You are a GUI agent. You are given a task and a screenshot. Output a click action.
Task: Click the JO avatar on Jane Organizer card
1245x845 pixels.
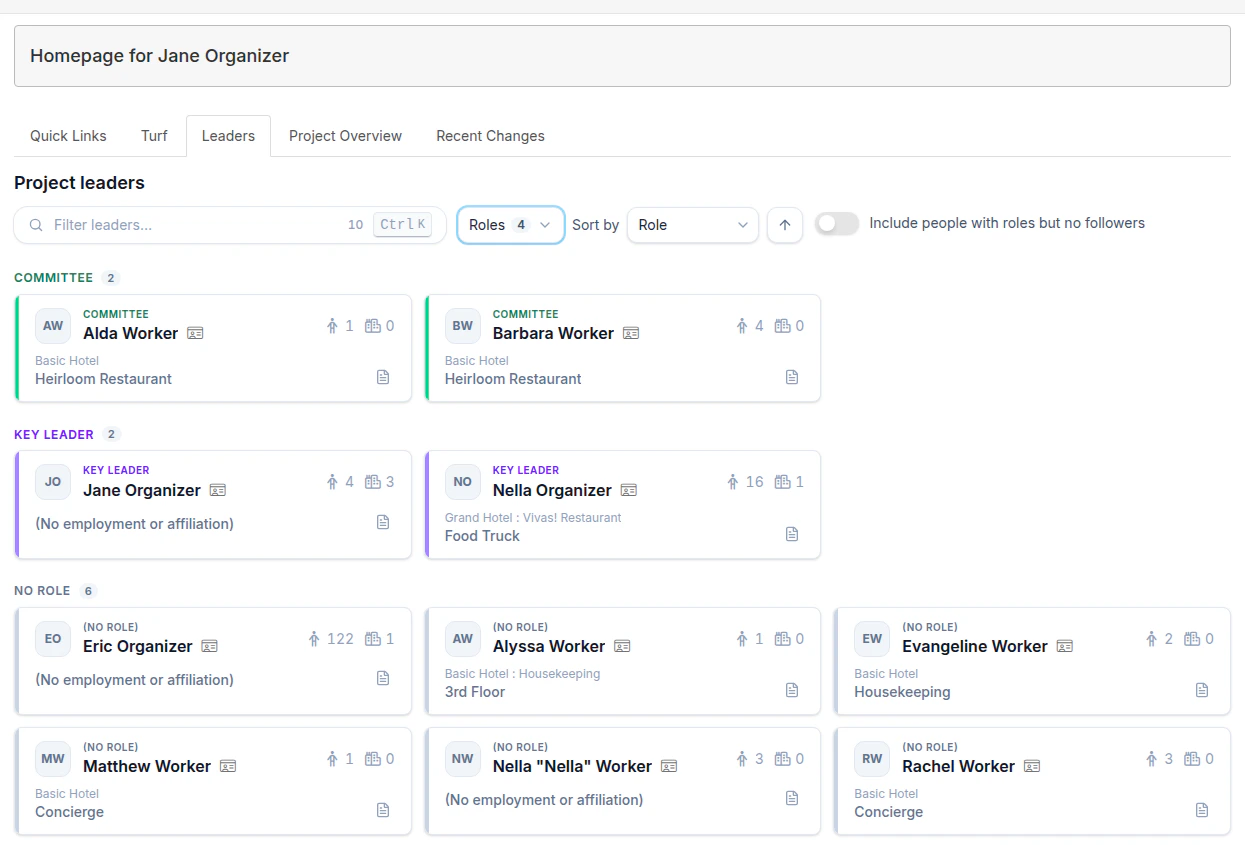point(53,482)
